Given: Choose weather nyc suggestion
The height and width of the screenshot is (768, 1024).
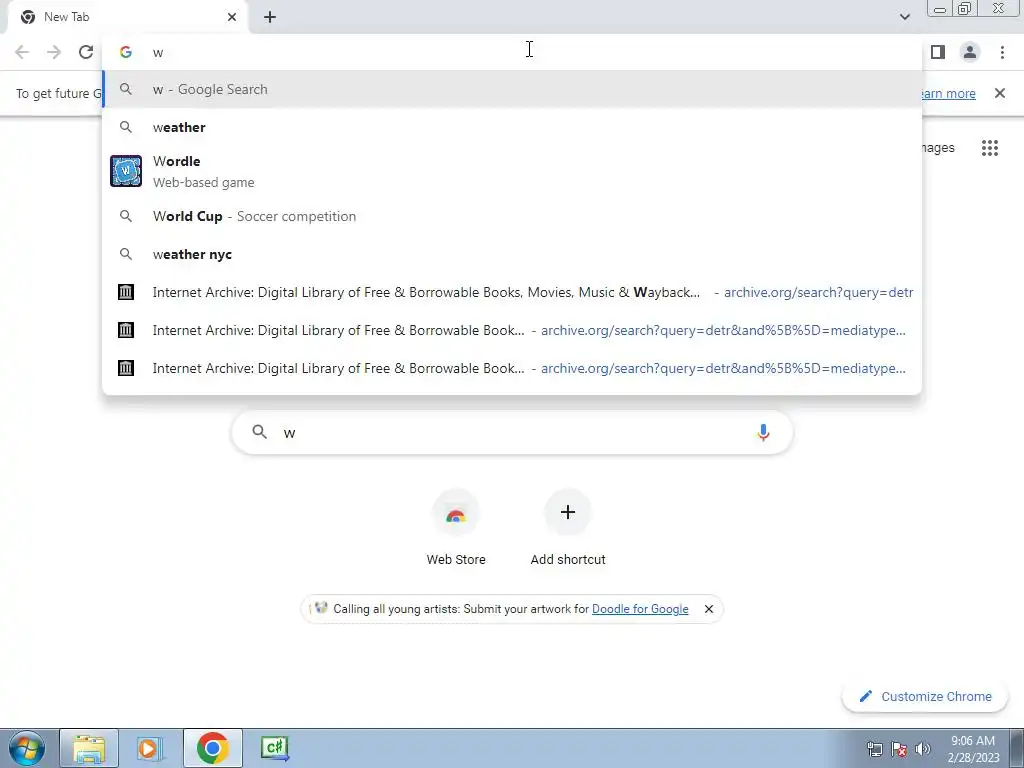Looking at the screenshot, I should point(512,254).
